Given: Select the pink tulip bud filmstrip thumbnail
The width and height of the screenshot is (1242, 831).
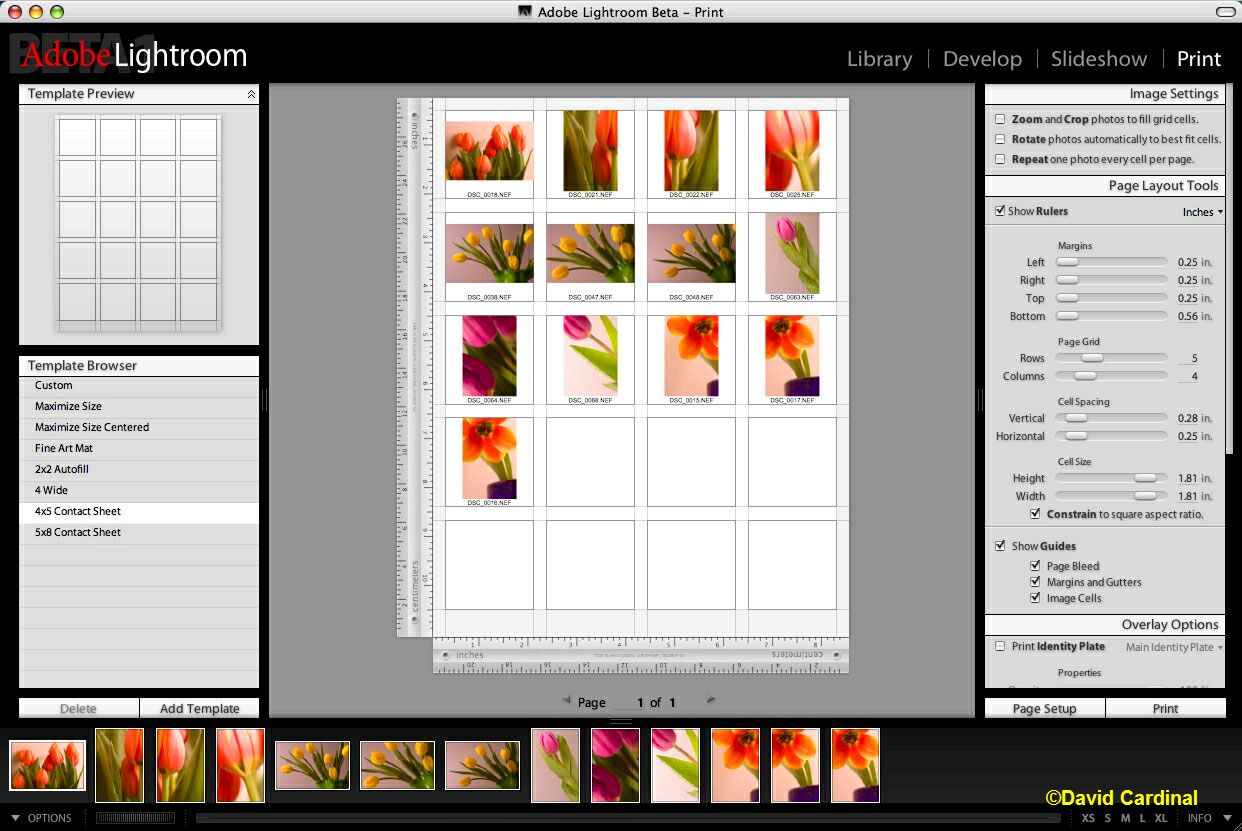Looking at the screenshot, I should coord(555,765).
